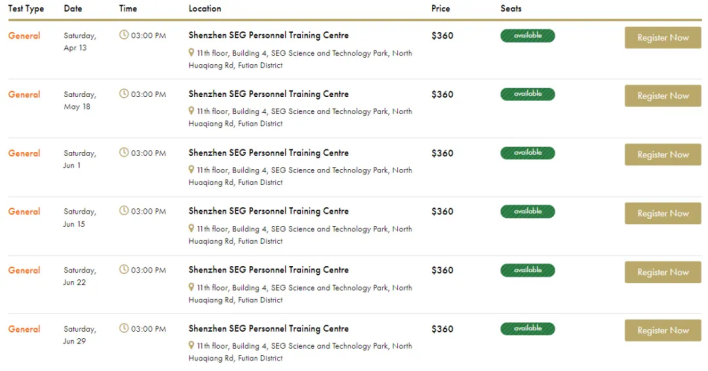The image size is (708, 371).
Task: Click the available badge for Jun 29
Action: [x=527, y=329]
